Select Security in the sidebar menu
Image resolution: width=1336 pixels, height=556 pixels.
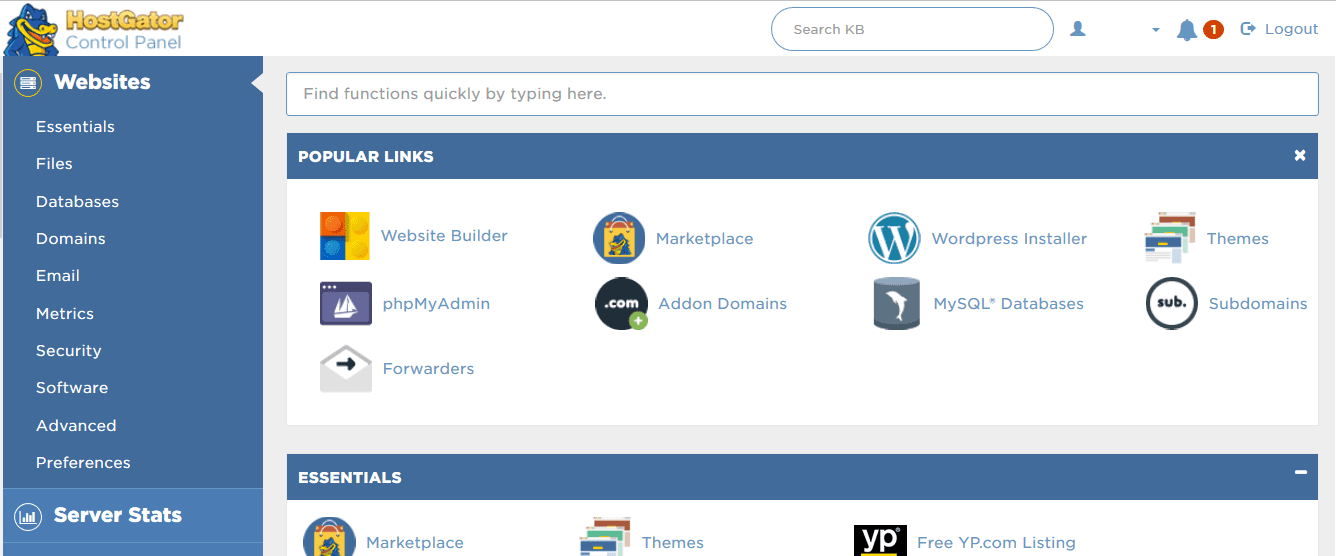coord(68,350)
